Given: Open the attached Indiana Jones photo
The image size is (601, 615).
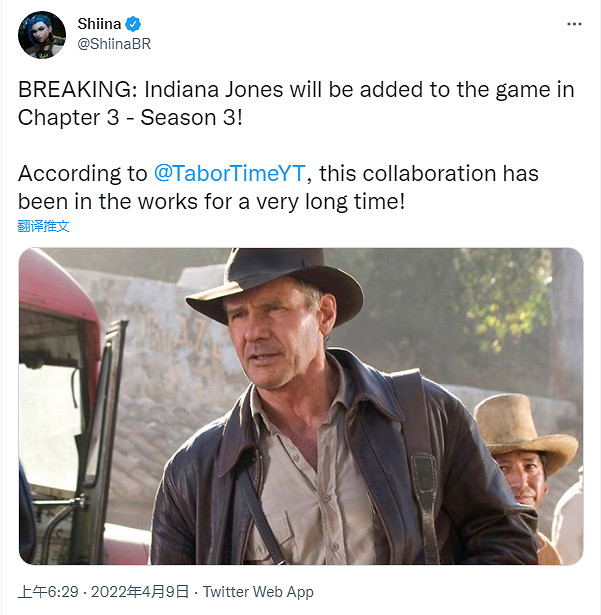Looking at the screenshot, I should click(x=301, y=406).
